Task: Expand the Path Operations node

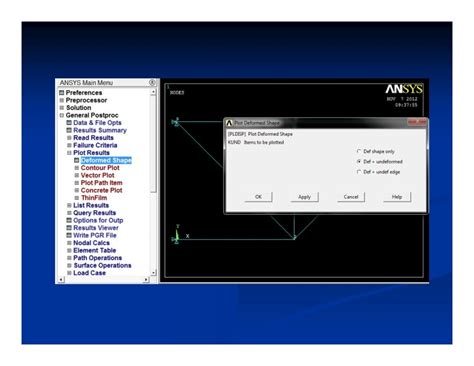Action: click(69, 258)
